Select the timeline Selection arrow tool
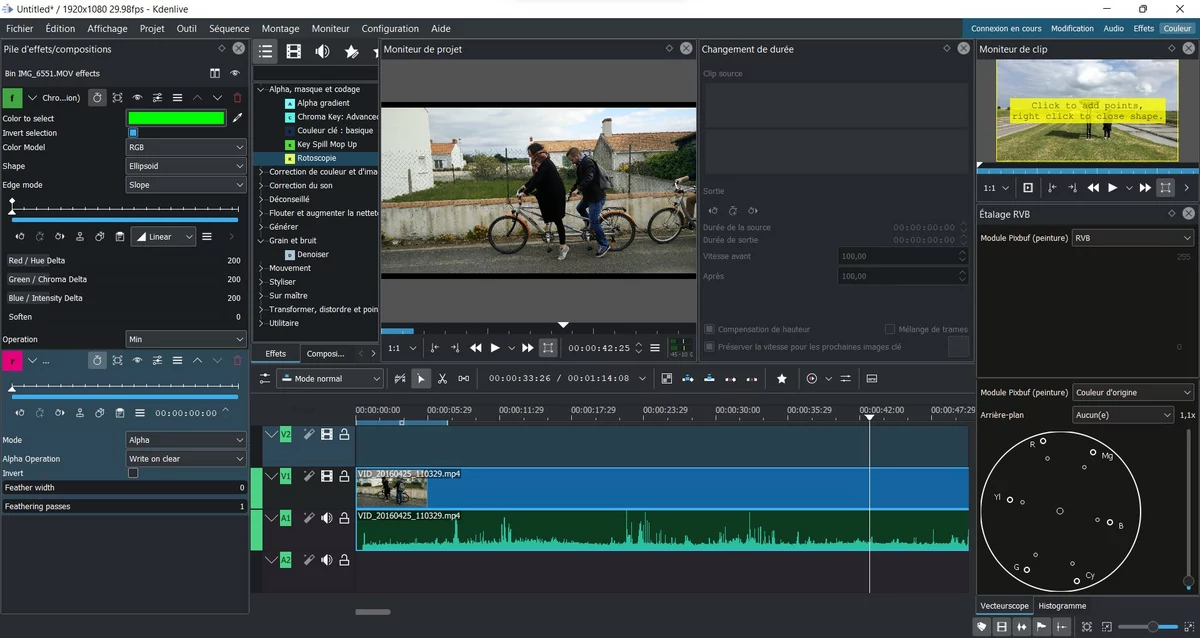Screen dimensions: 1200x638 (x=421, y=379)
